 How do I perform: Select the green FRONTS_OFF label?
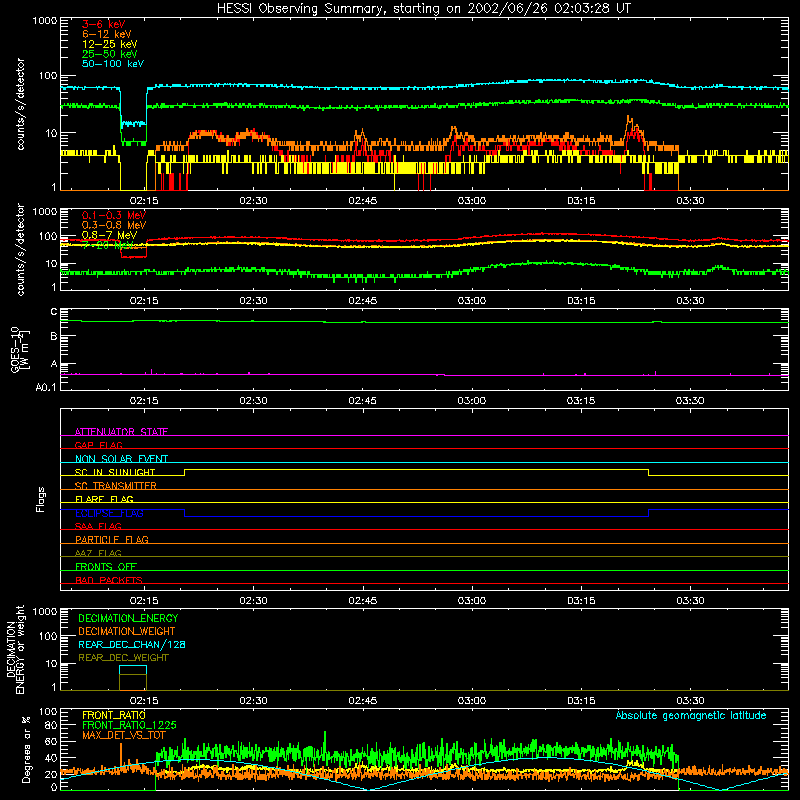click(x=106, y=566)
